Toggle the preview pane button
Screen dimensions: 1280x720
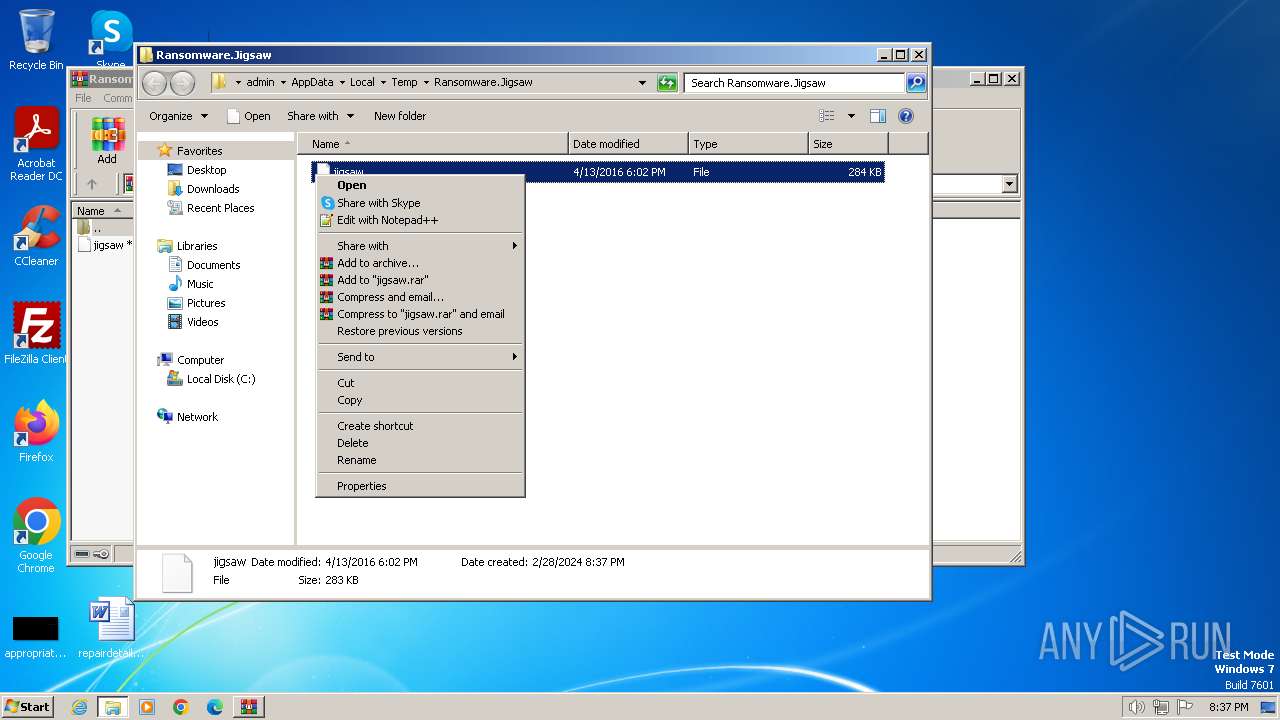[877, 116]
